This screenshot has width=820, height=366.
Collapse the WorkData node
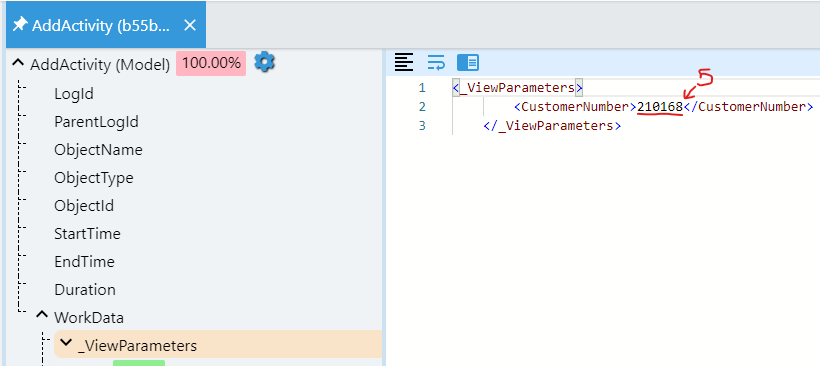[42, 316]
